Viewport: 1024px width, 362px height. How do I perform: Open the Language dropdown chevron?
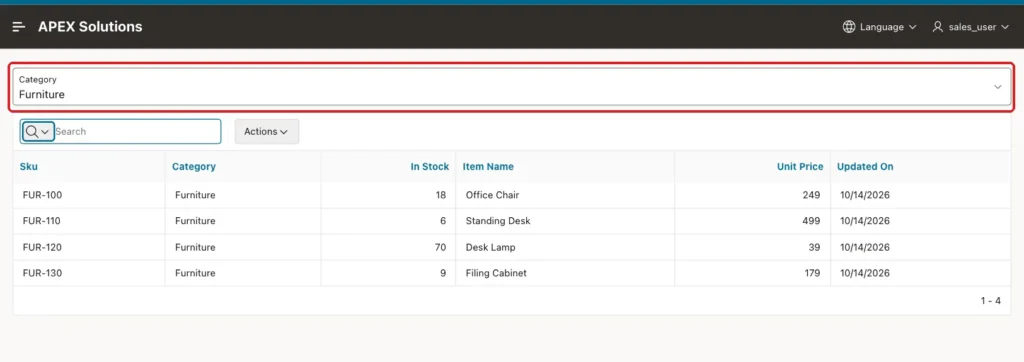tap(912, 27)
